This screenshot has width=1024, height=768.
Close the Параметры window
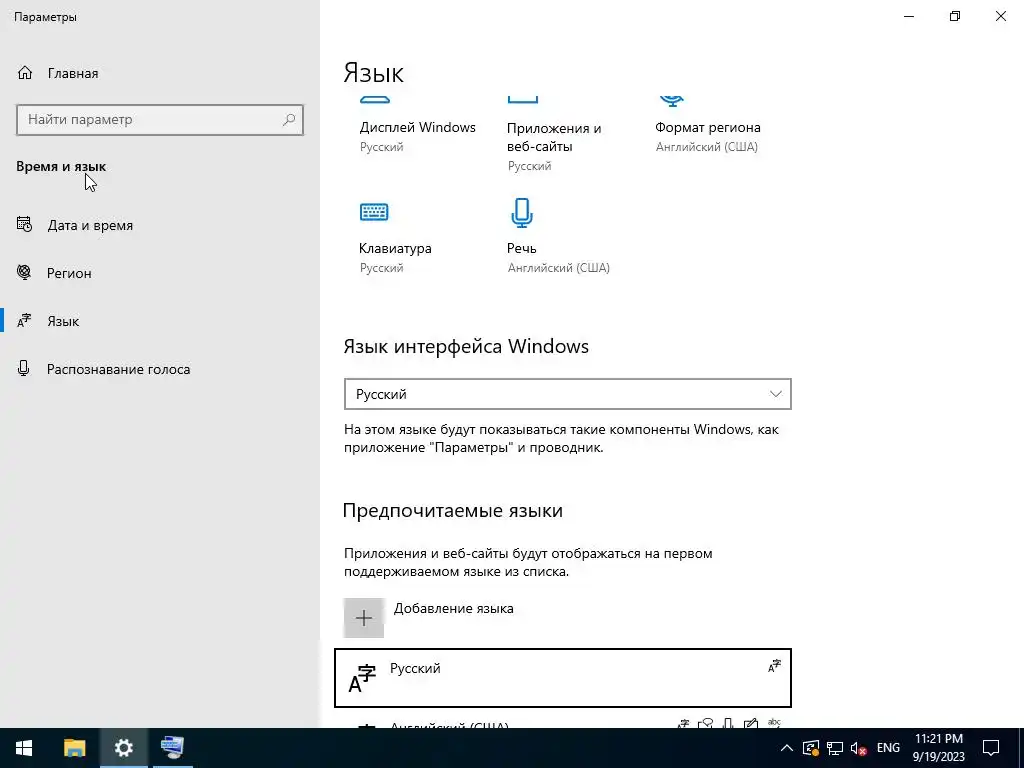(x=1000, y=16)
